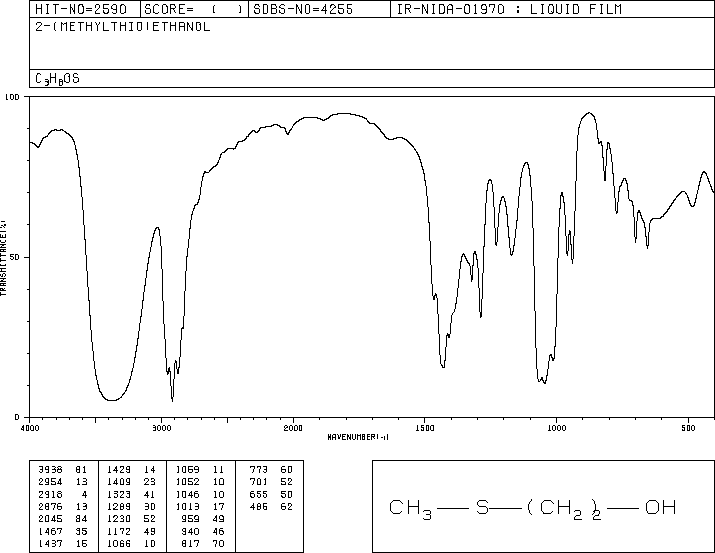Select the 940 peak table entry
715x553 pixels.
pos(202,531)
